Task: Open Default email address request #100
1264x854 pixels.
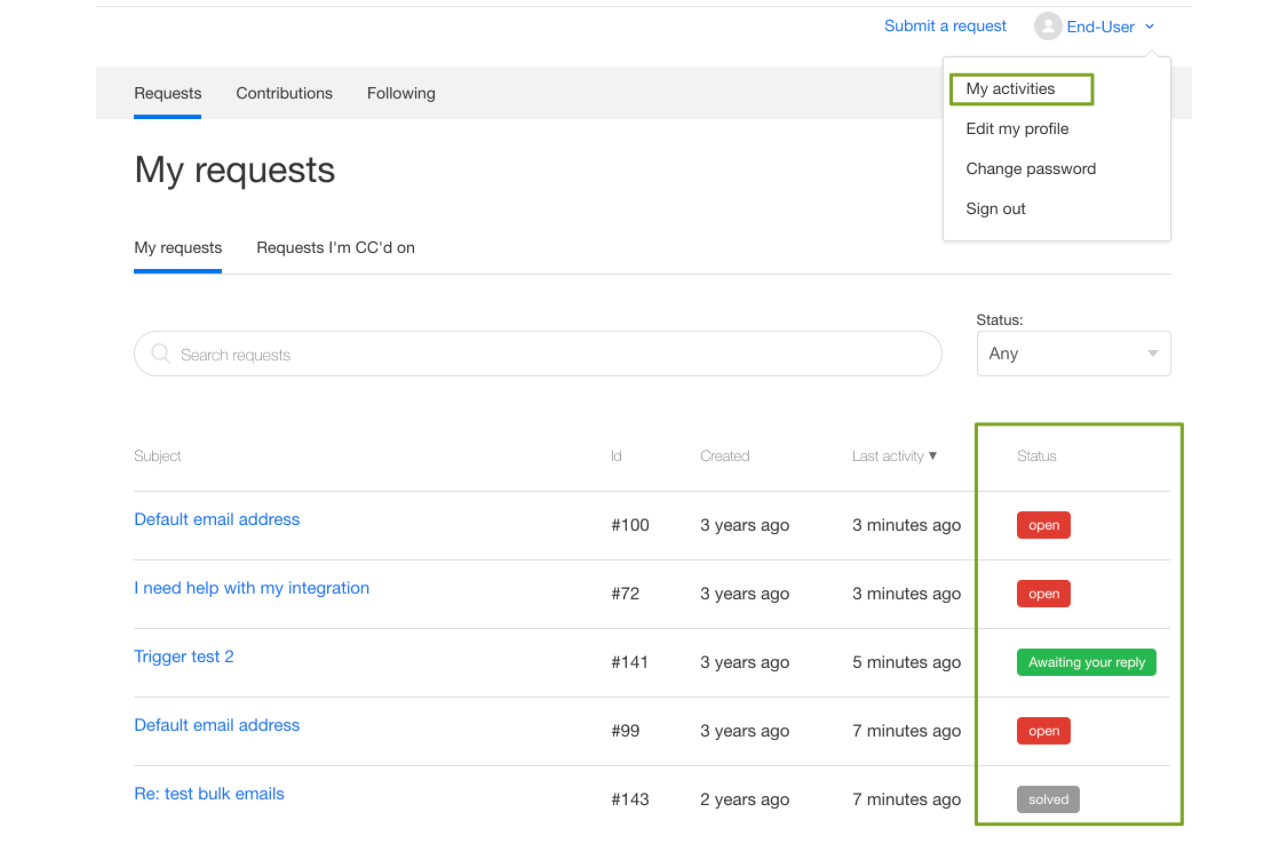Action: tap(217, 520)
